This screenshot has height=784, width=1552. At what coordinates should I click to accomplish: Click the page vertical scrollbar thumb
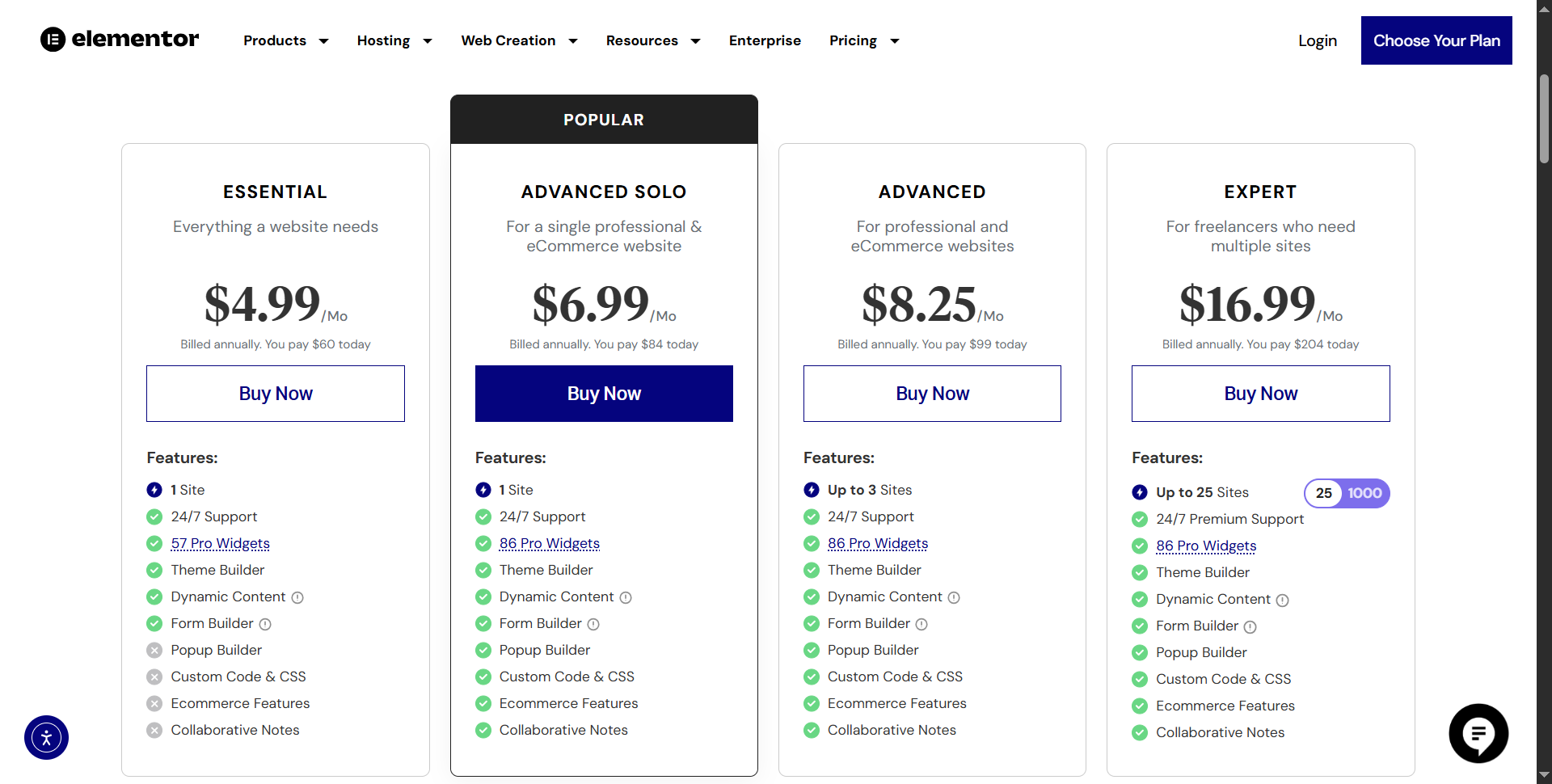(1544, 119)
